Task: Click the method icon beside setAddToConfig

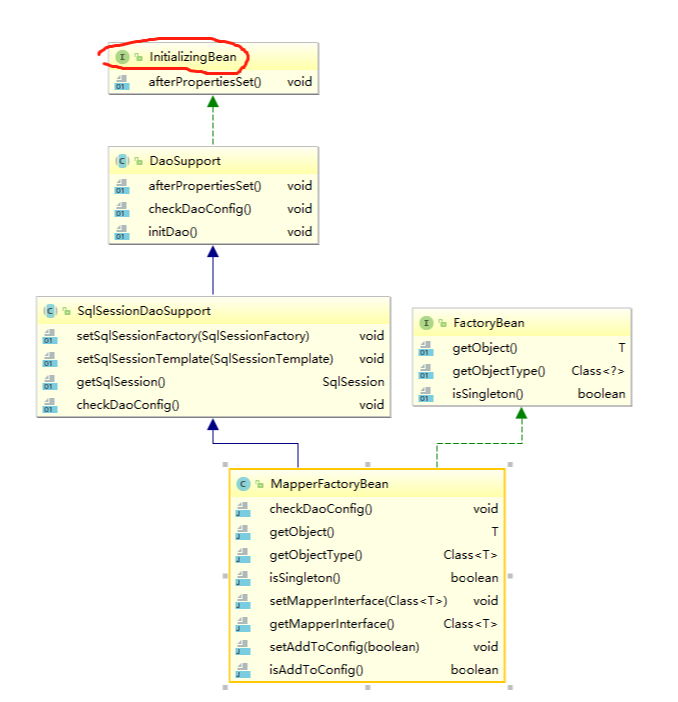Action: click(x=243, y=647)
